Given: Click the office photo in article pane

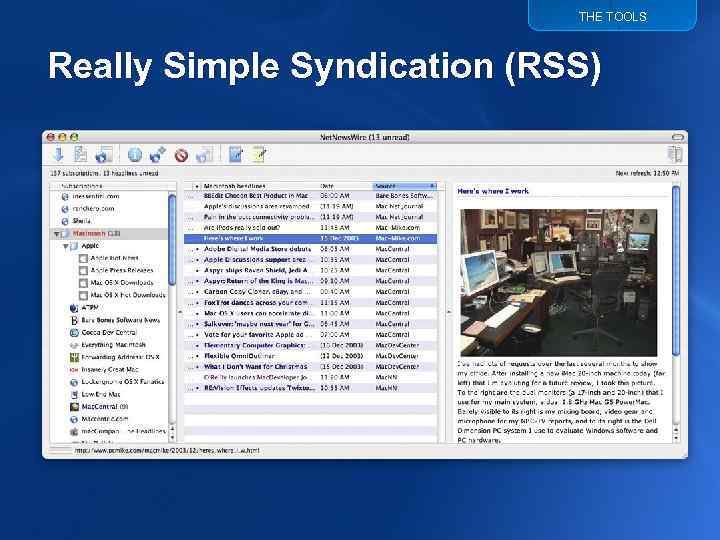Looking at the screenshot, I should point(558,282).
